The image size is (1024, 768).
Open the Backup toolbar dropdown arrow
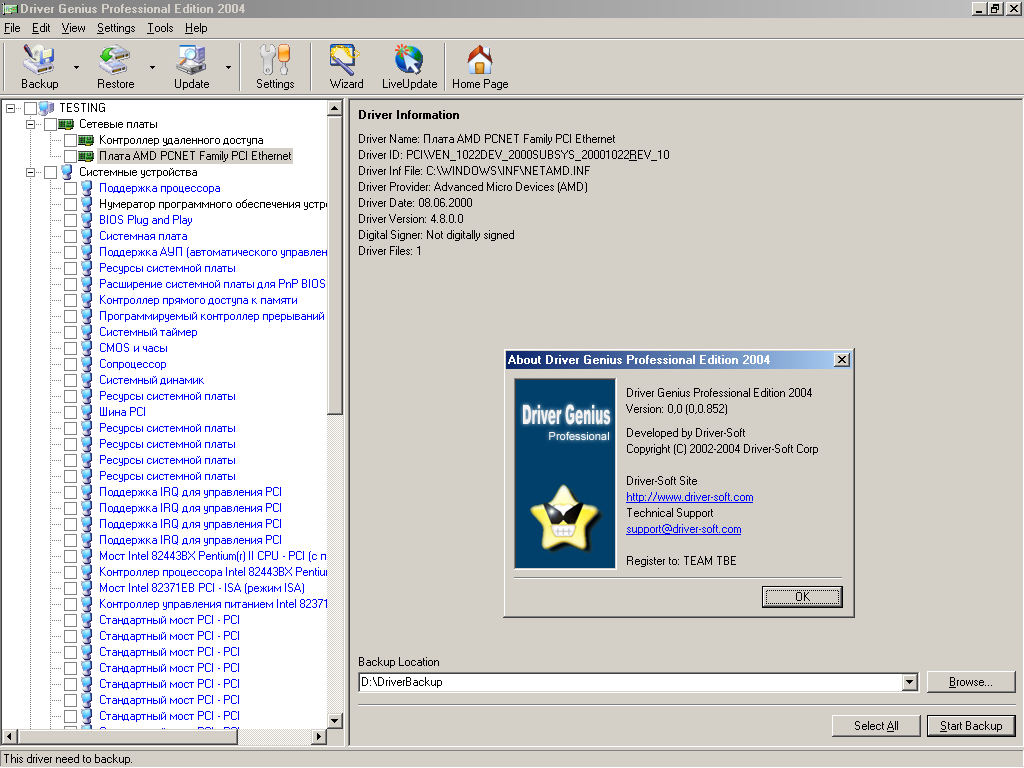pyautogui.click(x=76, y=68)
